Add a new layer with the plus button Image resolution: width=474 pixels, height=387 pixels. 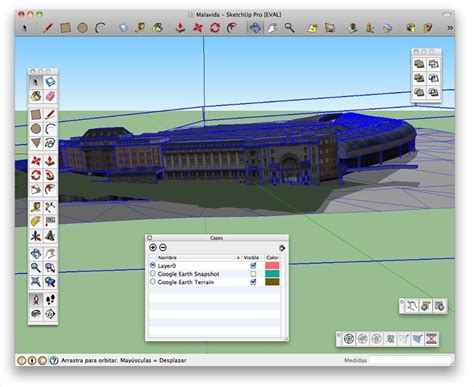click(153, 247)
